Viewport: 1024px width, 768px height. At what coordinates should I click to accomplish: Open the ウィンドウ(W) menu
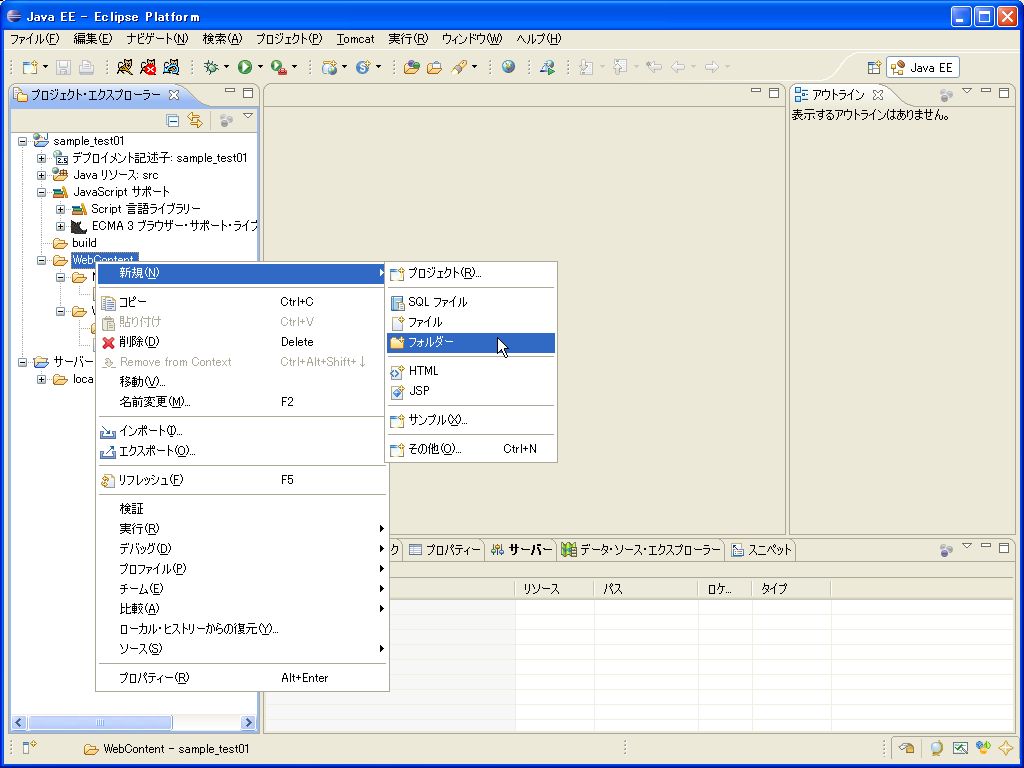pyautogui.click(x=472, y=39)
